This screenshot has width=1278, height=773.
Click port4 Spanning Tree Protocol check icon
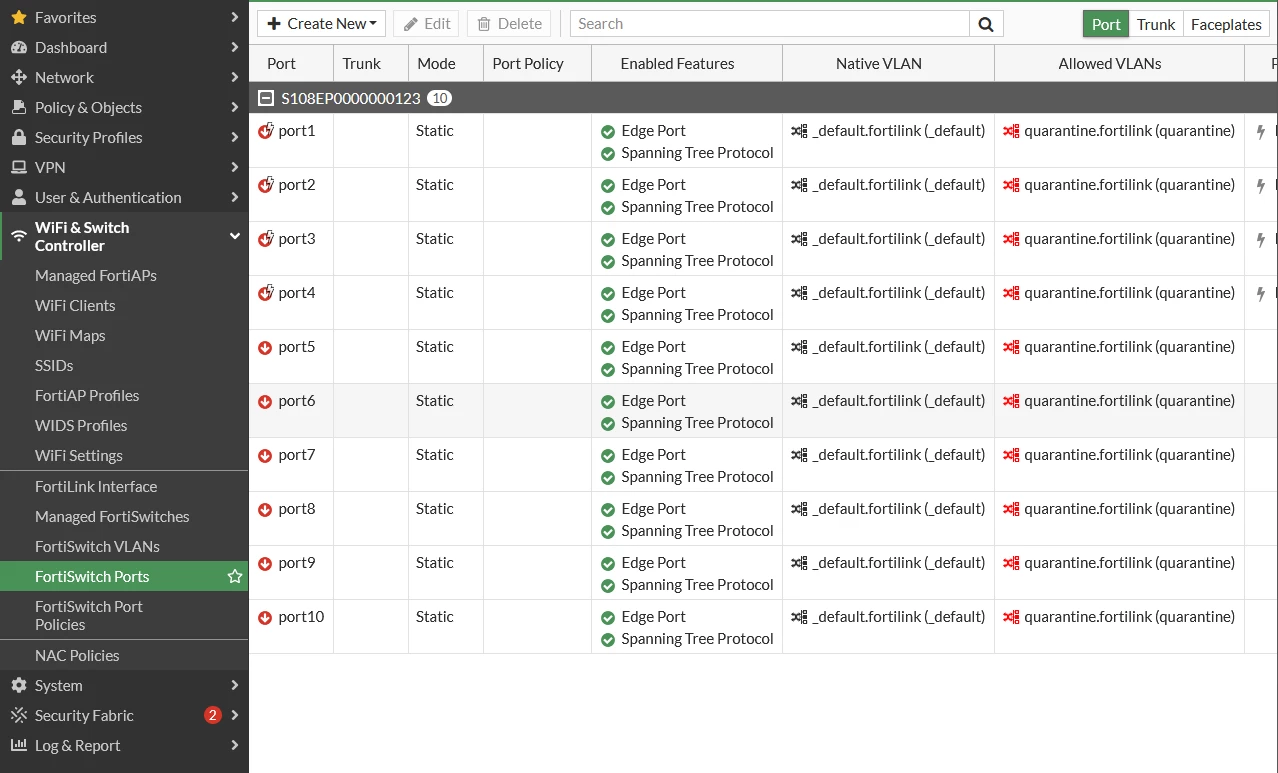coord(608,315)
